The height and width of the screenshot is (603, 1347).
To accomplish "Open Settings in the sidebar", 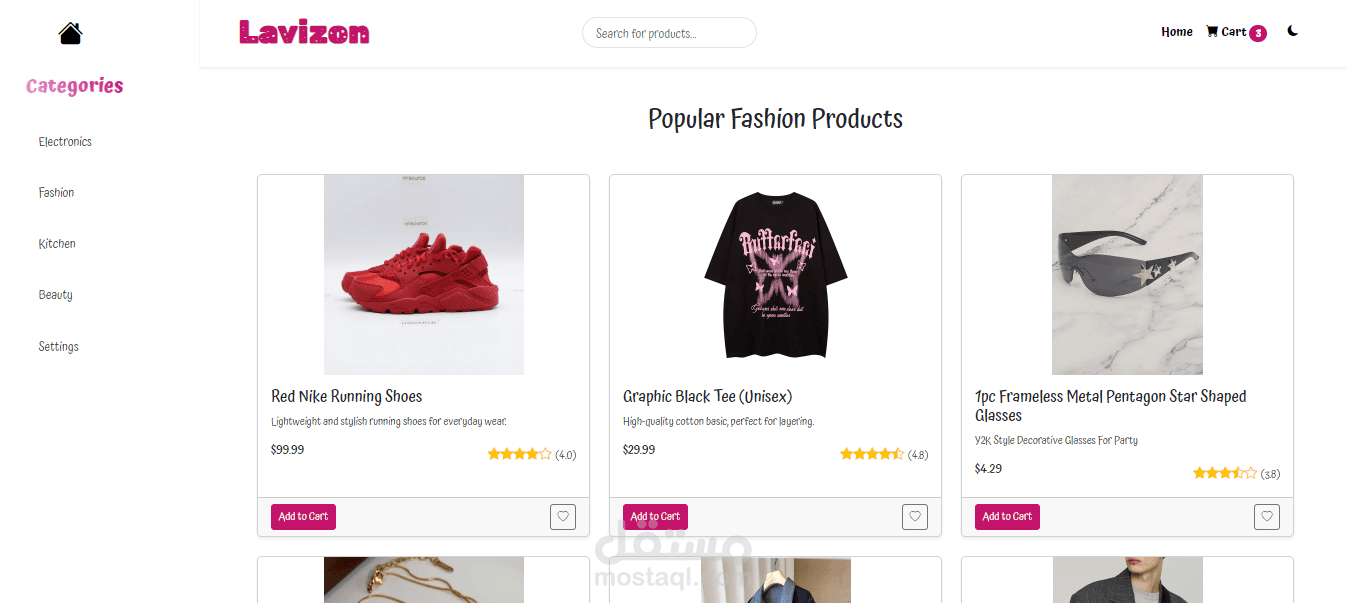I will coord(58,347).
